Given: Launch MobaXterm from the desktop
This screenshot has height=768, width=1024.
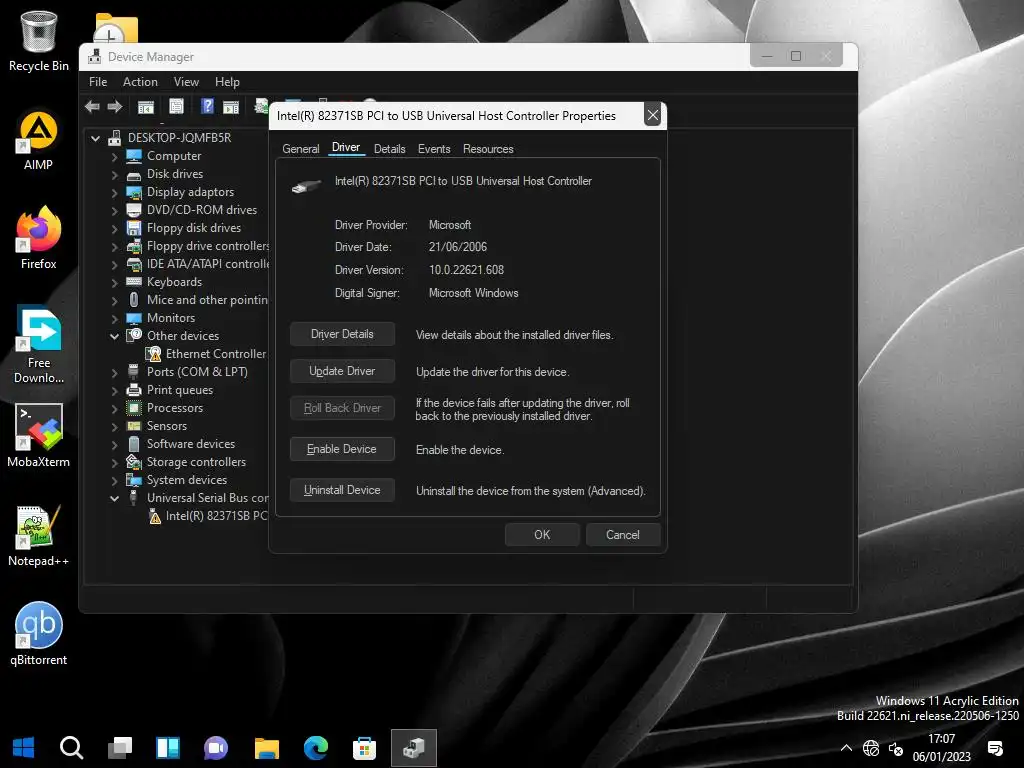Looking at the screenshot, I should click(39, 436).
